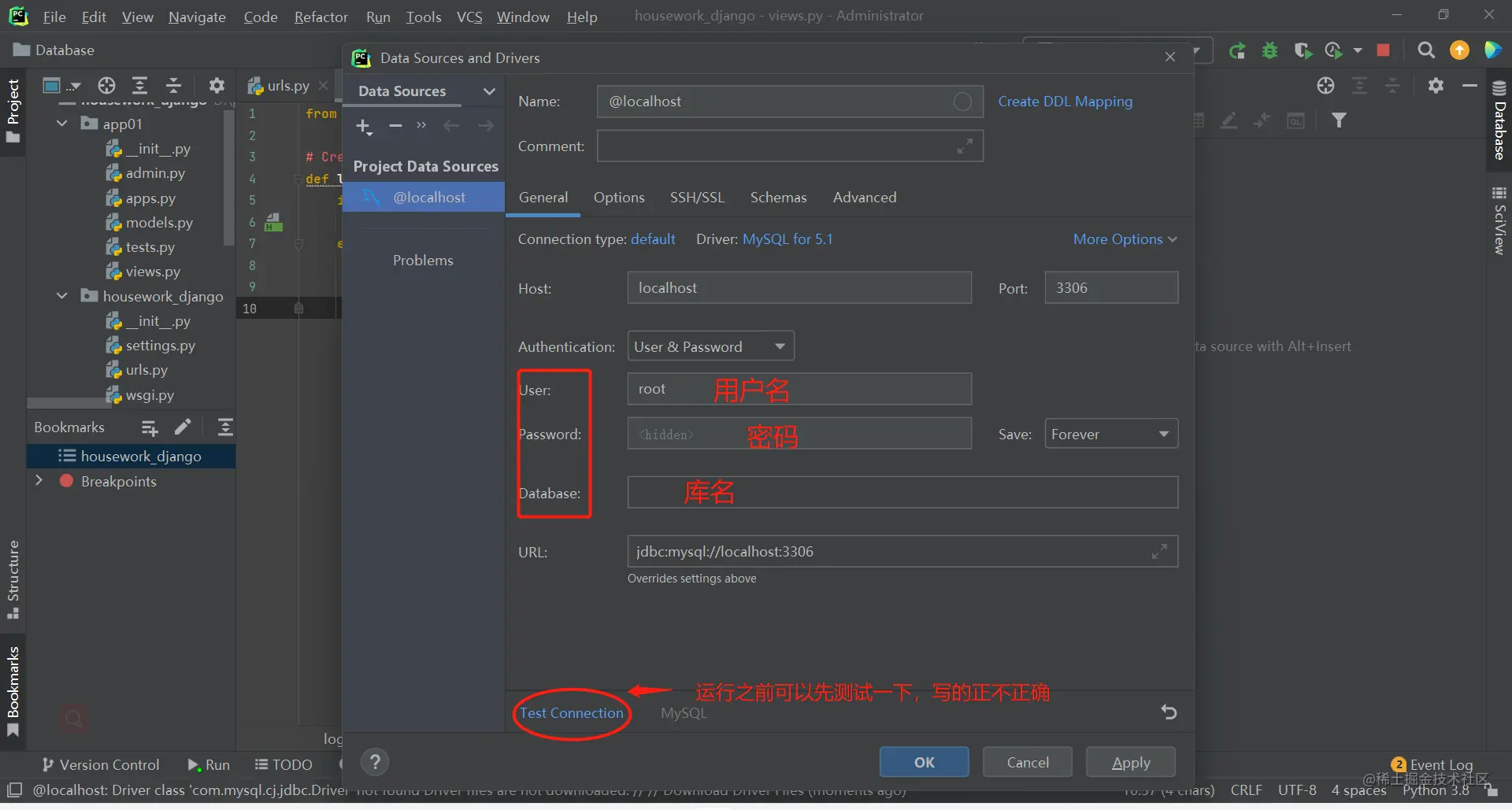Image resolution: width=1512 pixels, height=810 pixels.
Task: Open Version Control tool window
Action: coord(101,765)
